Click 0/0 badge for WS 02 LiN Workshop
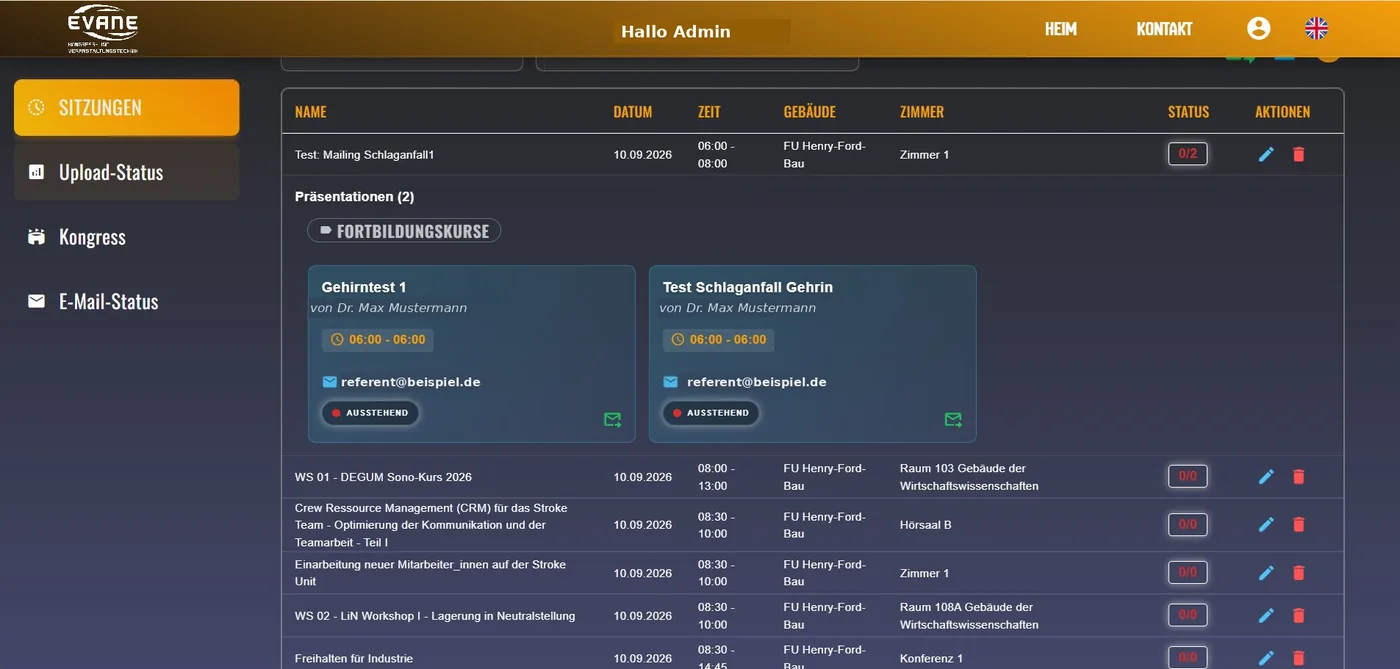This screenshot has width=1400, height=669. [x=1188, y=616]
